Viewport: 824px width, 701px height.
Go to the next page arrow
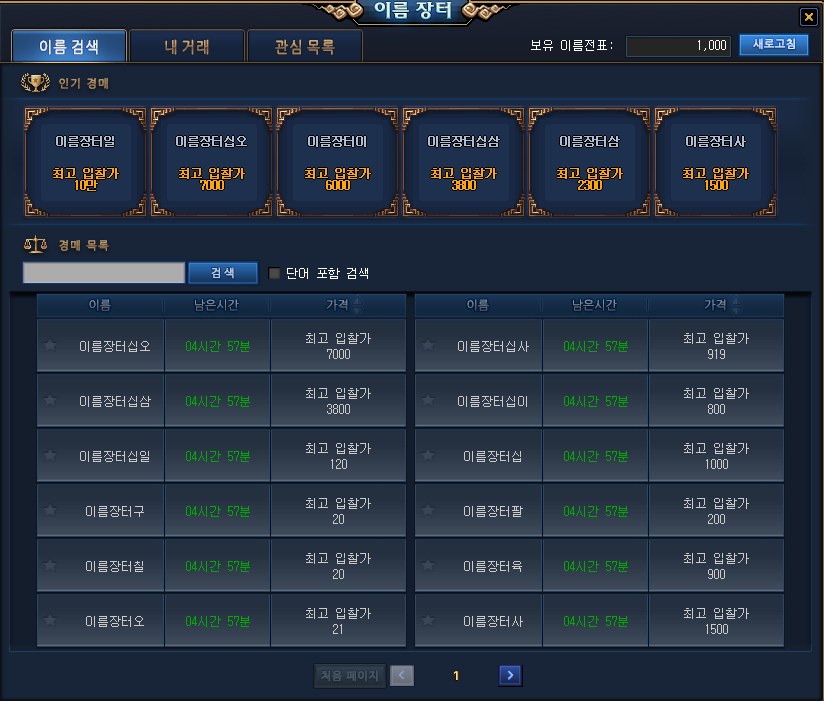point(510,675)
